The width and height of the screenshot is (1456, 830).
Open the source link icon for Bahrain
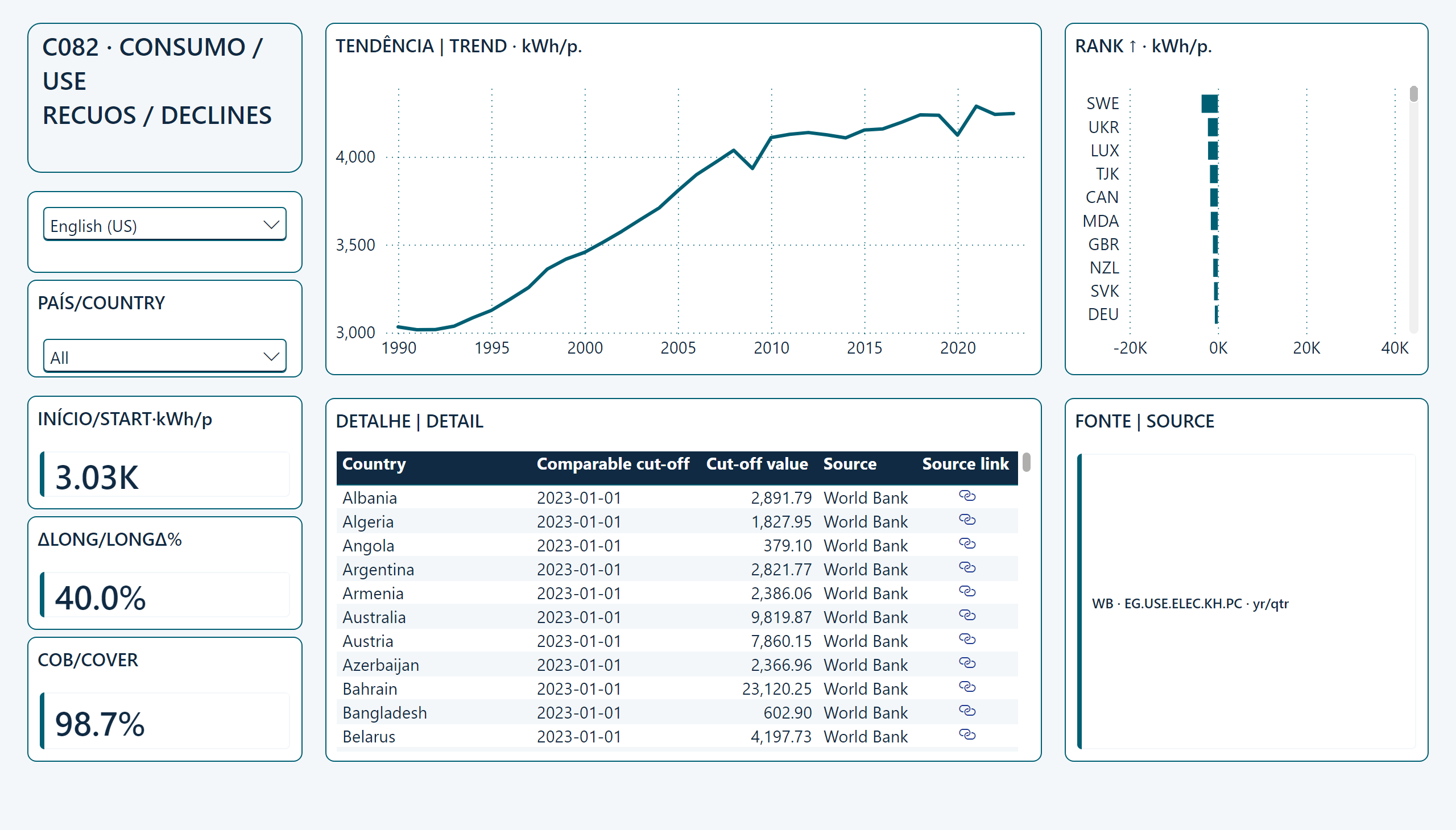(967, 687)
